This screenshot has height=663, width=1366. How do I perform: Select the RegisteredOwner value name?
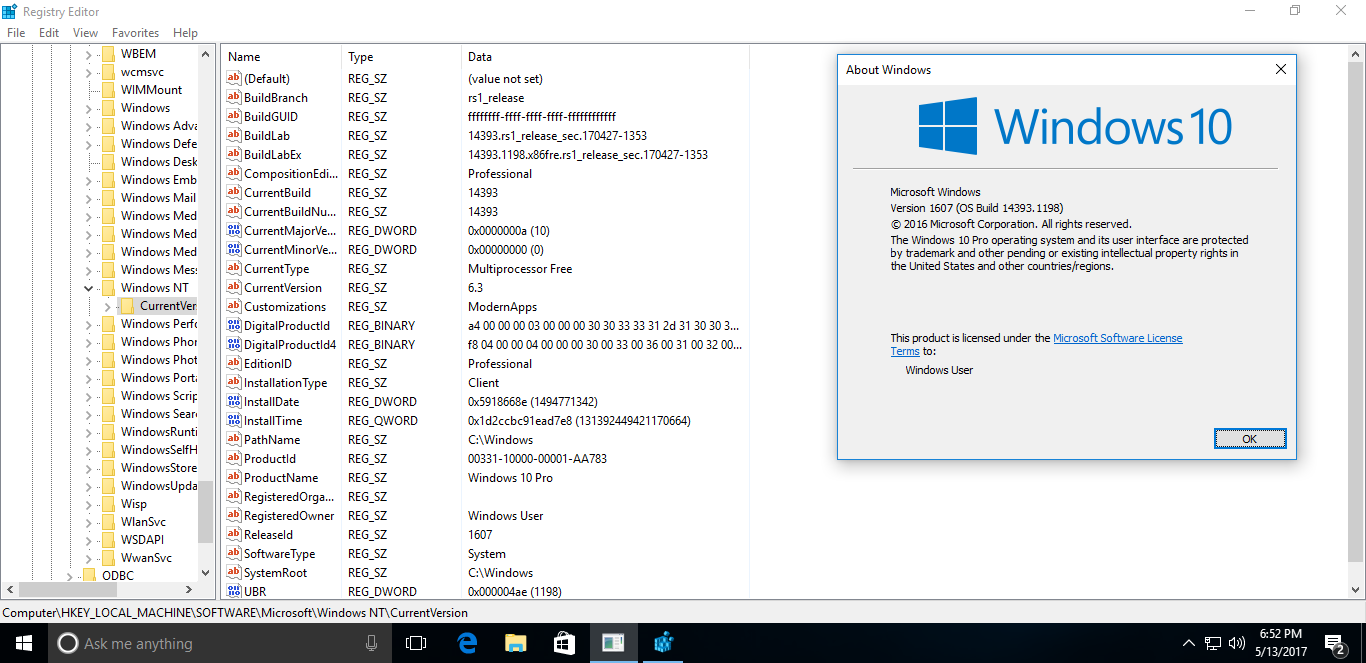[289, 516]
